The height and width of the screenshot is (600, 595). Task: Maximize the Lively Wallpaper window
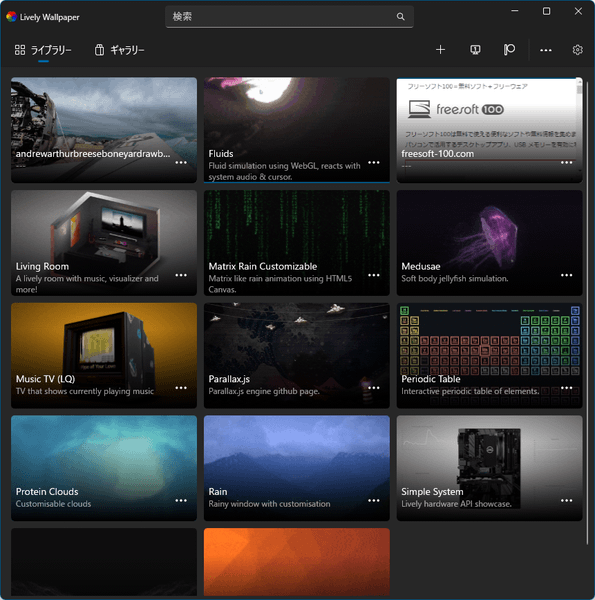[546, 11]
